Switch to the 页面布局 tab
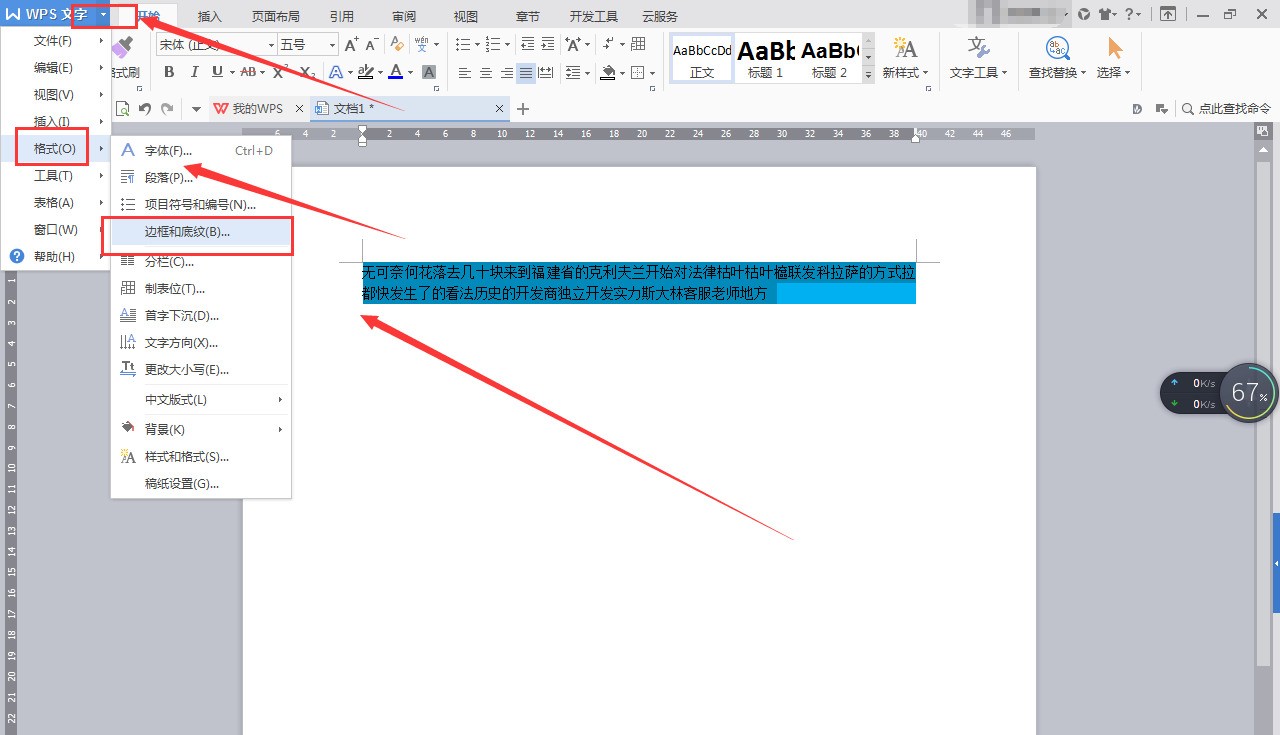Viewport: 1280px width, 735px height. 275,17
